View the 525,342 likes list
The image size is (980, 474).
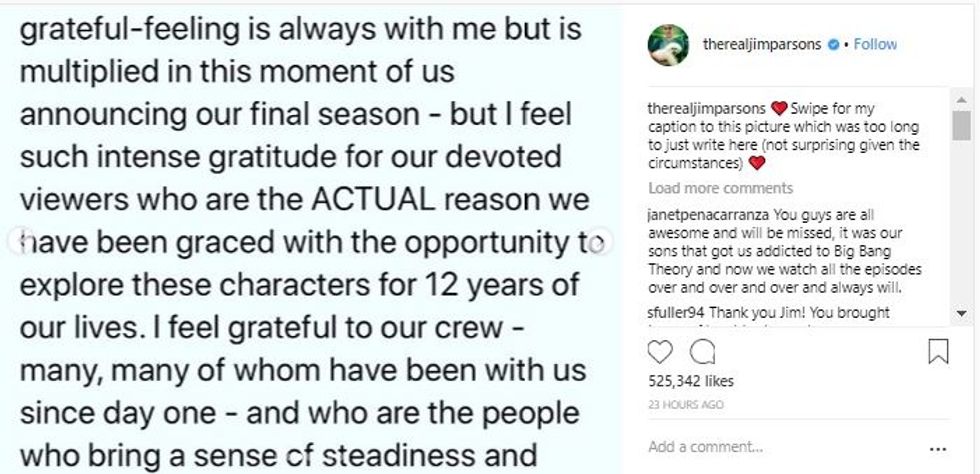coord(691,381)
